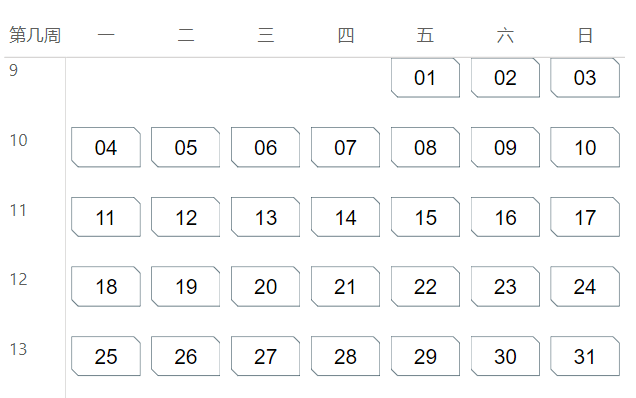Screen dimensions: 636x398
Task: Choose day 25 in week 13
Action: [106, 356]
